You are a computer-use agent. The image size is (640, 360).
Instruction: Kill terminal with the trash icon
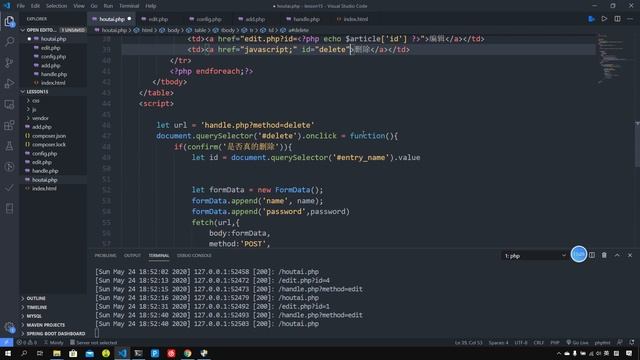coord(604,255)
